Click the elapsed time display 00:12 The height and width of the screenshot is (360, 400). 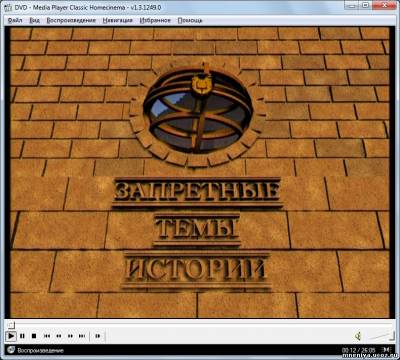[x=348, y=350]
